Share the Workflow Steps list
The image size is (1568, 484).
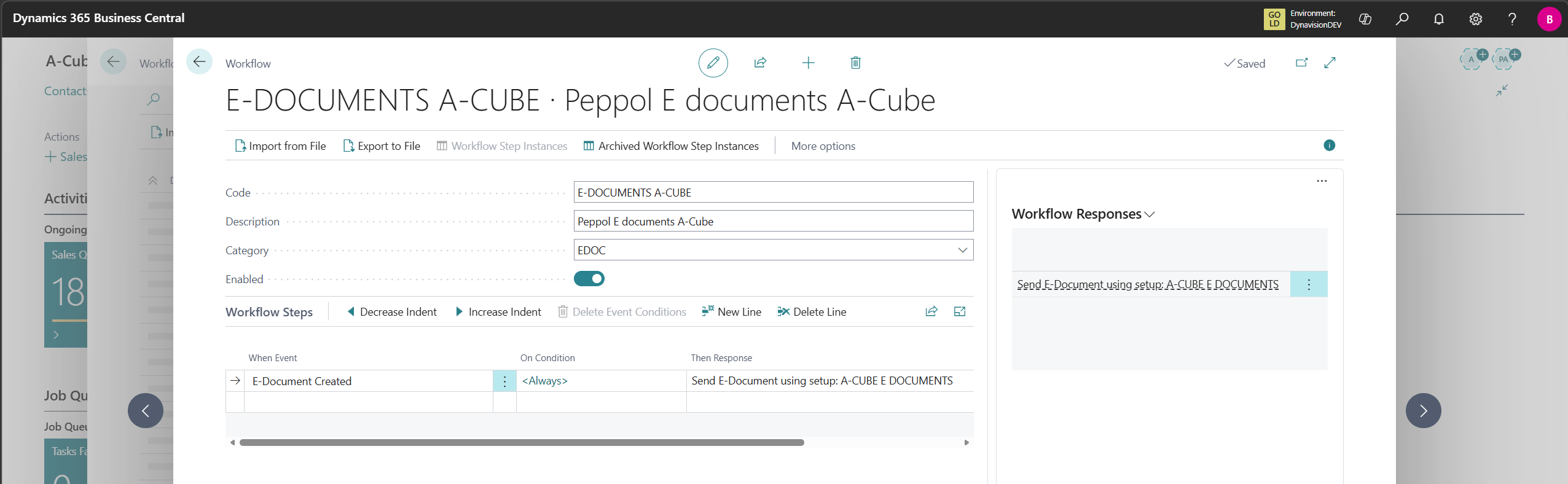pyautogui.click(x=931, y=311)
